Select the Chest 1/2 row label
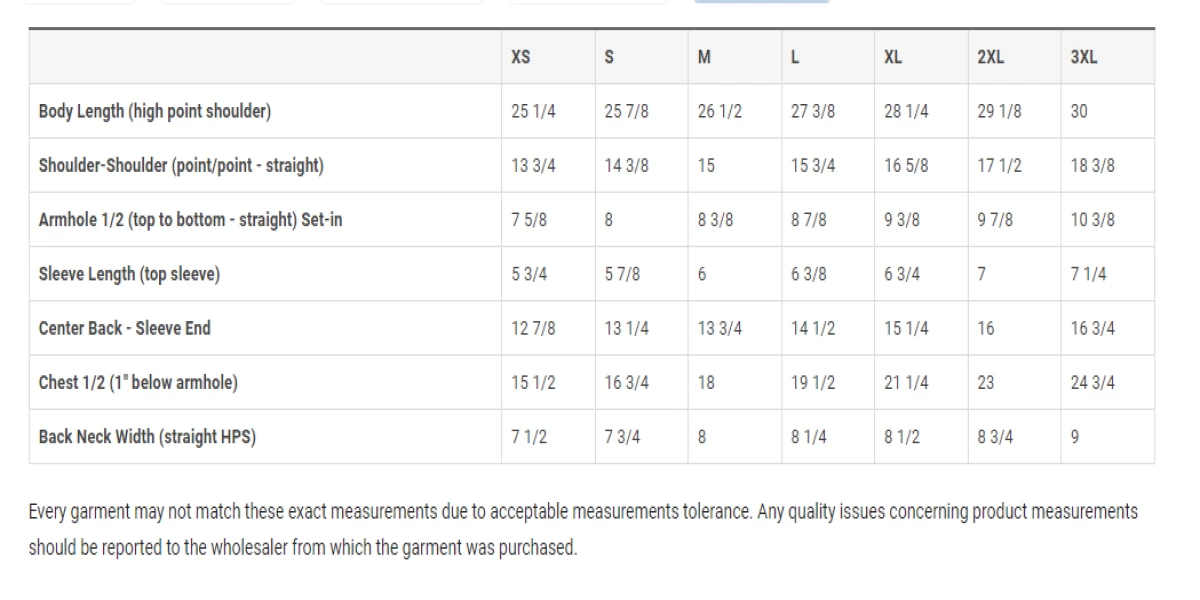Image resolution: width=1200 pixels, height=600 pixels. [x=138, y=382]
